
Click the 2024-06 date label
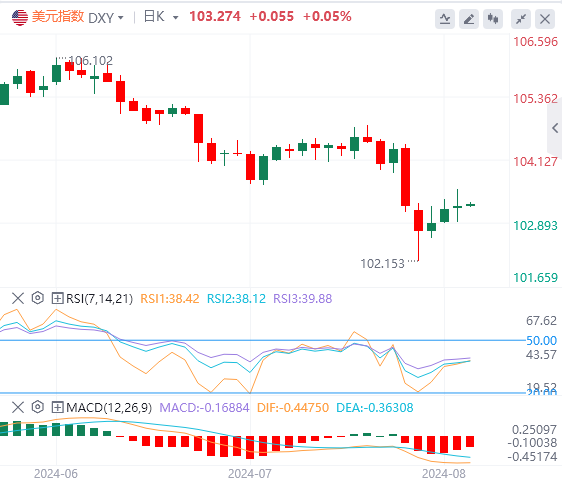tap(56, 474)
